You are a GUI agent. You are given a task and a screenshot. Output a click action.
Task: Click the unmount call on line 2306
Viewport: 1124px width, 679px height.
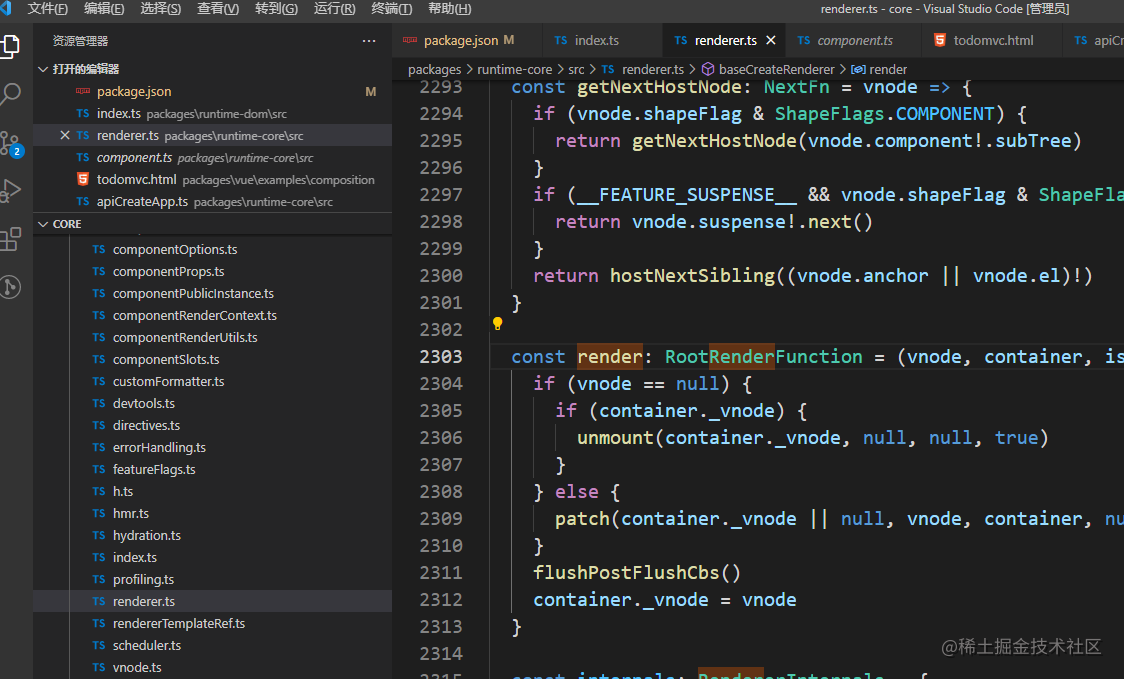tap(615, 437)
